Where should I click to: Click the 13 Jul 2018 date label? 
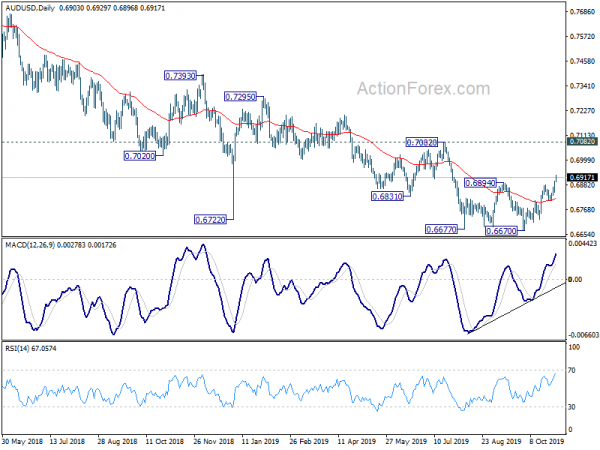tap(68, 442)
